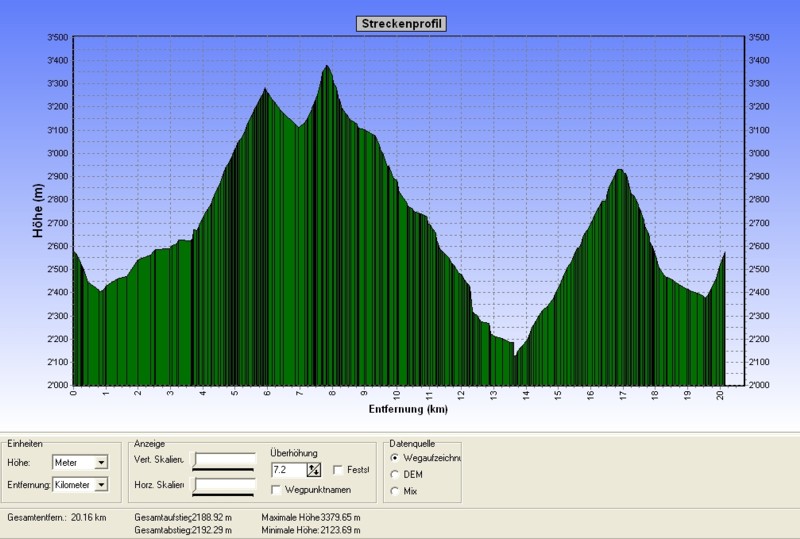
Task: Click the Entfernung (km) axis label
Action: [408, 409]
